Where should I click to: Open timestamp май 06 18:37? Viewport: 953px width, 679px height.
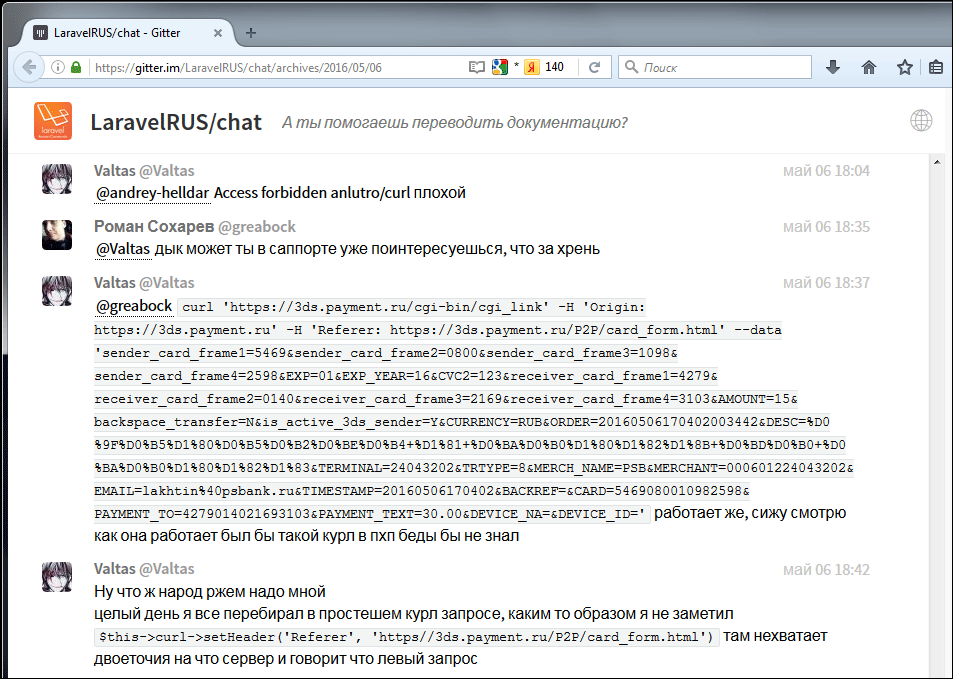coord(826,283)
